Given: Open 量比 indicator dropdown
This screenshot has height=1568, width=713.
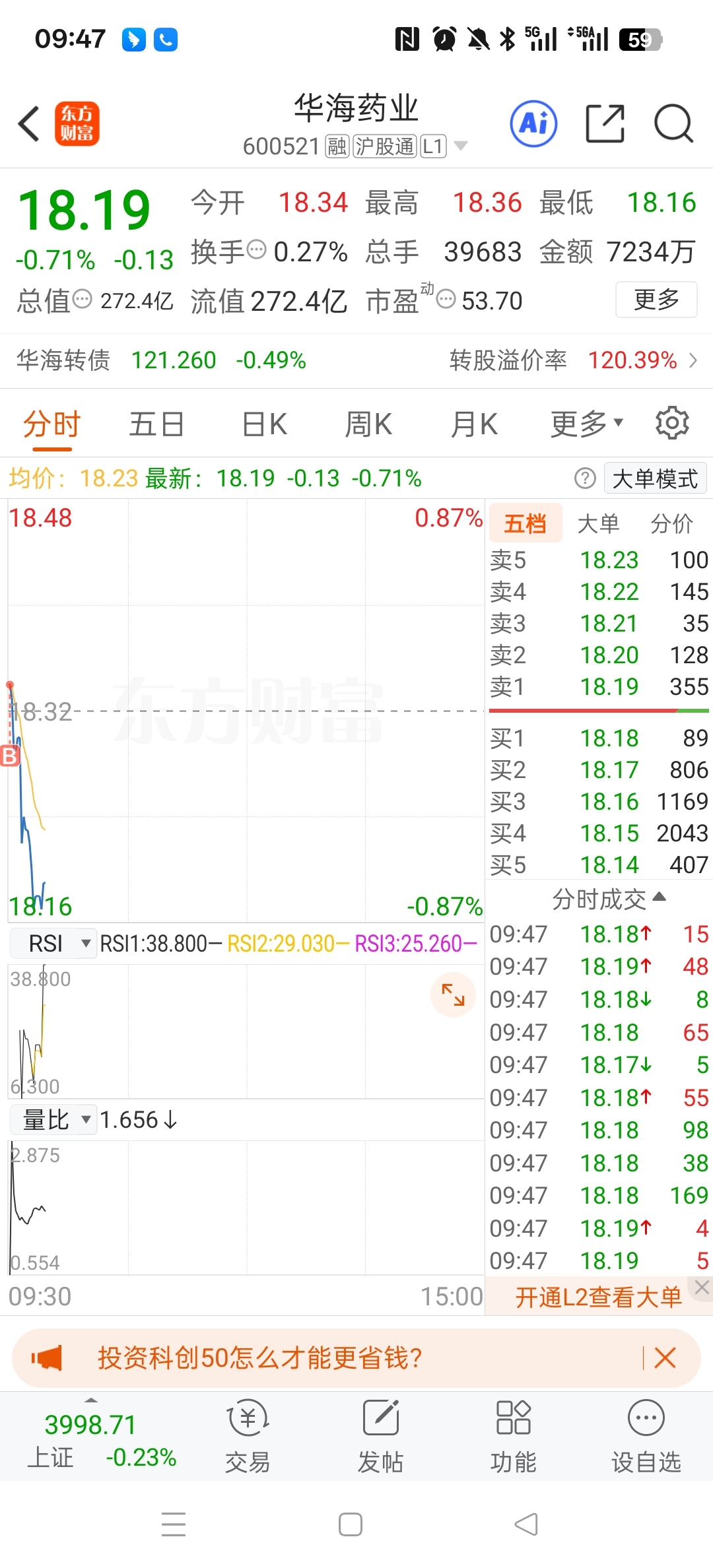Looking at the screenshot, I should click(x=53, y=1120).
